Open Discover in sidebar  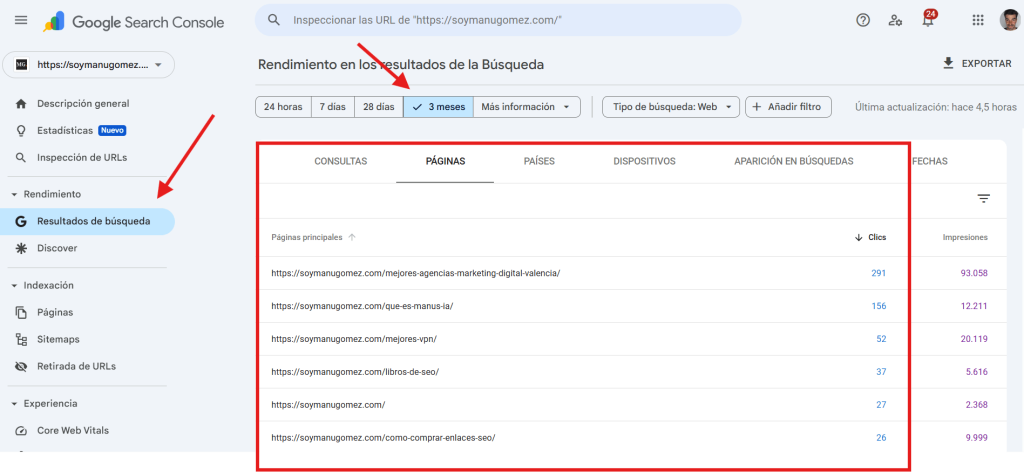(57, 248)
